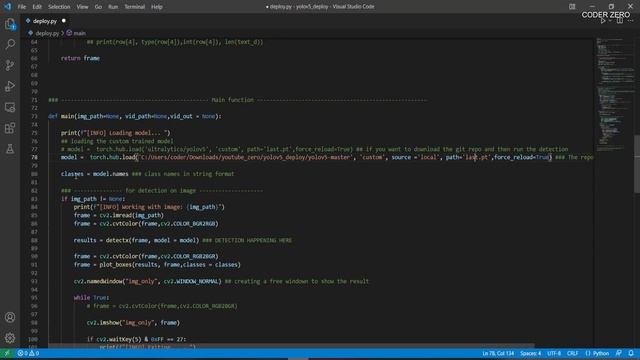
Task: Select the deploy.py editor tab
Action: (45, 21)
